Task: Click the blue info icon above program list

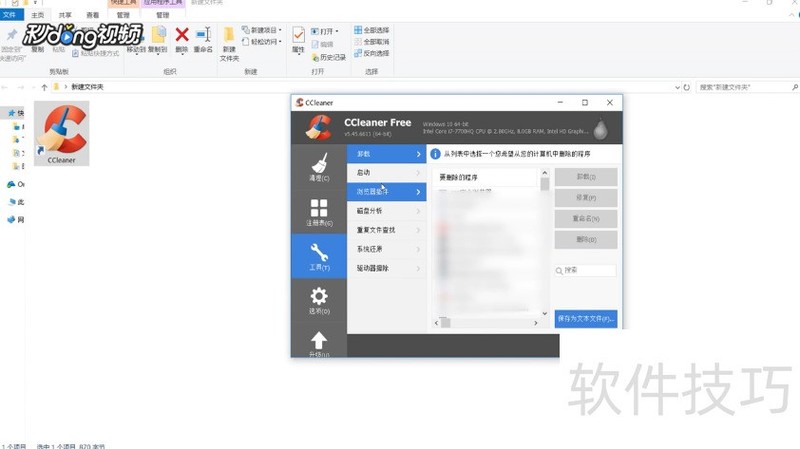Action: 435,154
